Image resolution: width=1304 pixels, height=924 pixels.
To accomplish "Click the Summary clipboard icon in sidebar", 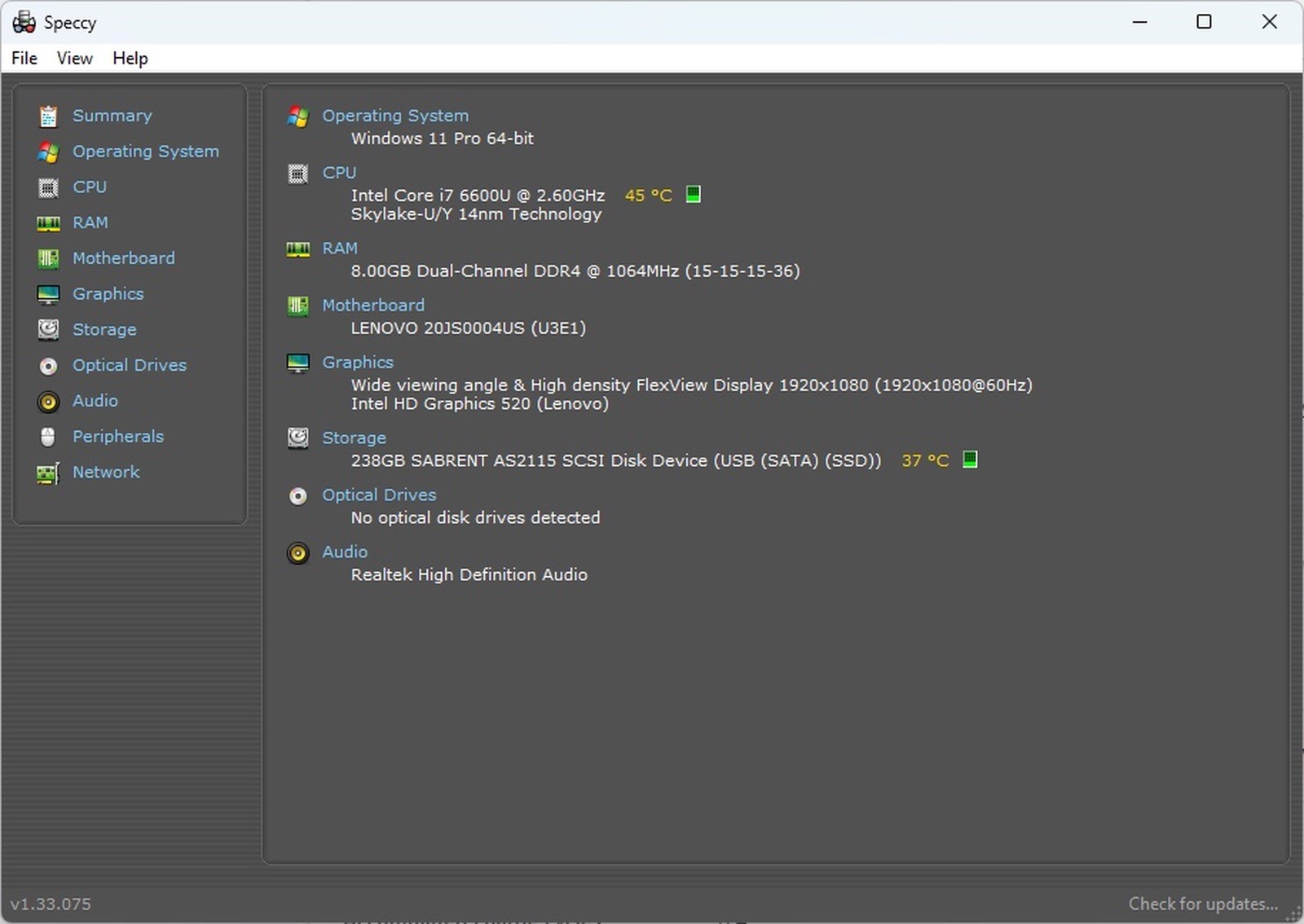I will pos(48,117).
